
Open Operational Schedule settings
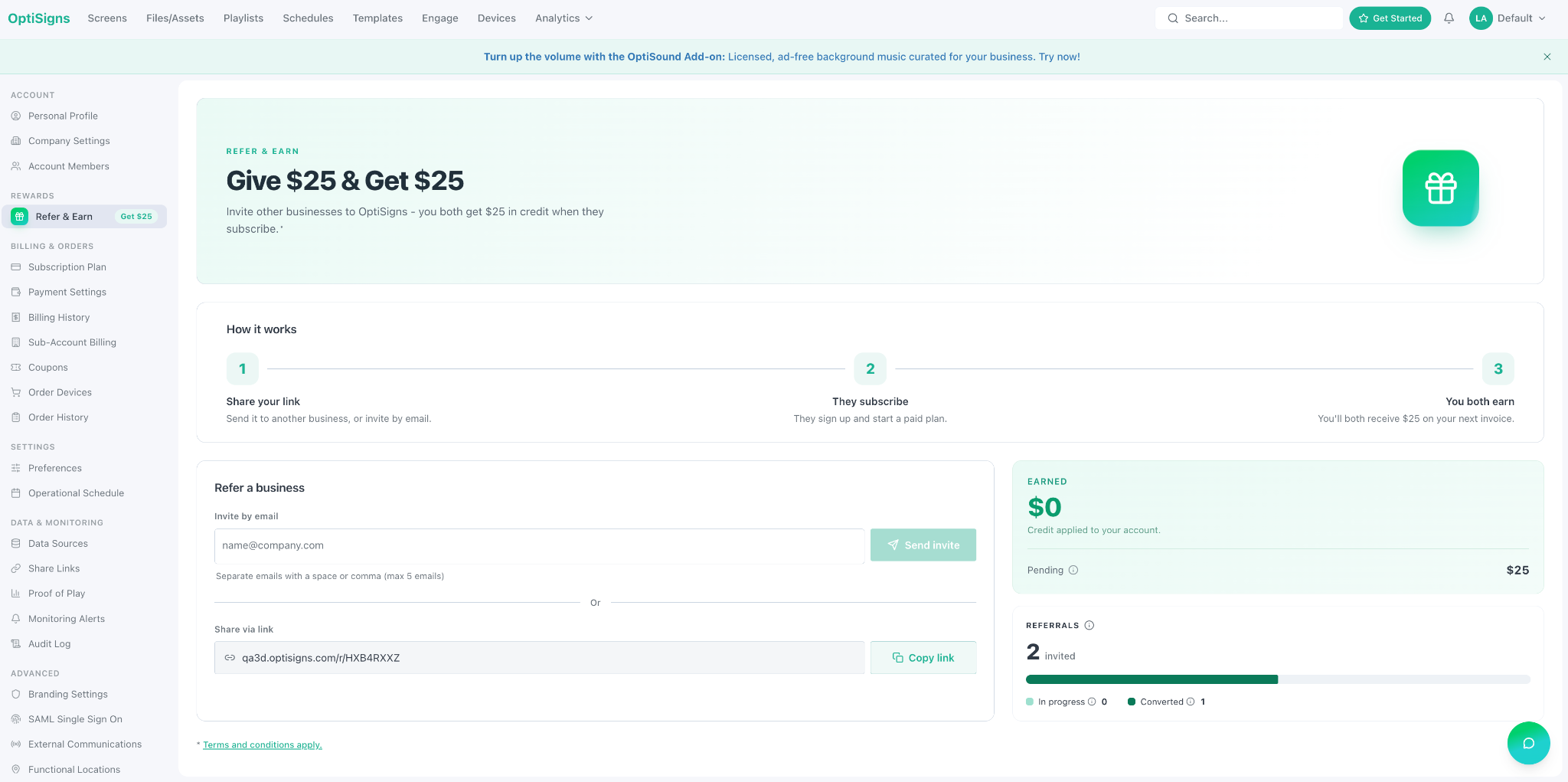76,493
